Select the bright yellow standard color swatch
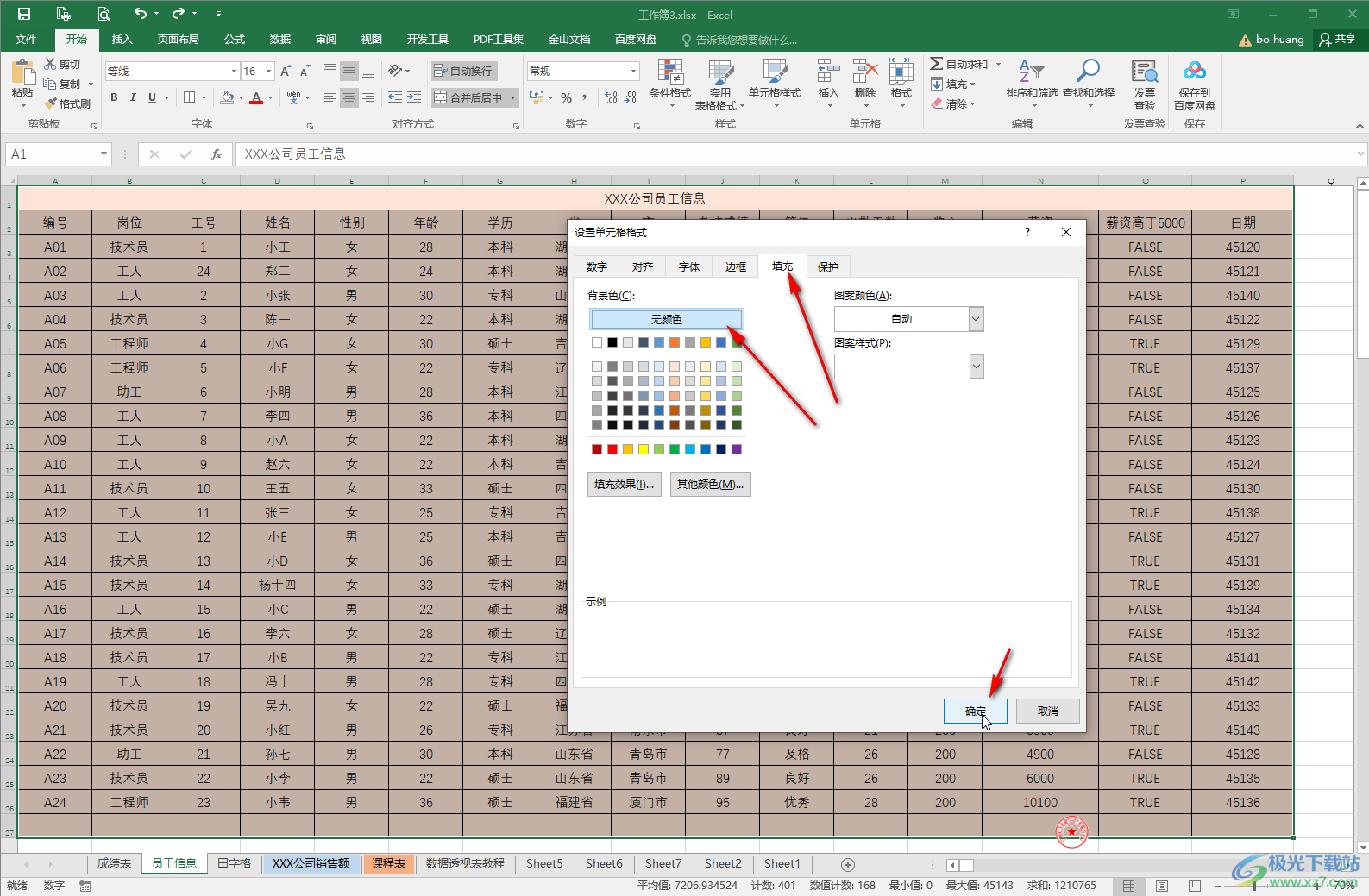The width and height of the screenshot is (1369, 896). tap(644, 449)
